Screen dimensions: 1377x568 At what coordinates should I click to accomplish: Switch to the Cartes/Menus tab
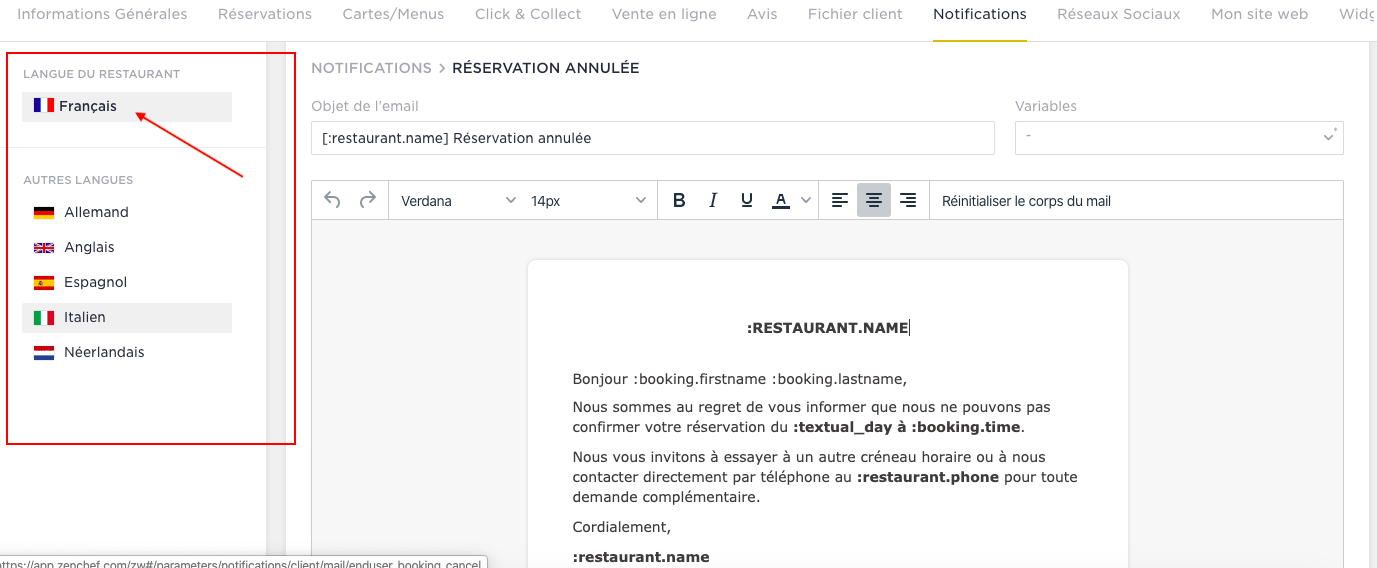(393, 14)
